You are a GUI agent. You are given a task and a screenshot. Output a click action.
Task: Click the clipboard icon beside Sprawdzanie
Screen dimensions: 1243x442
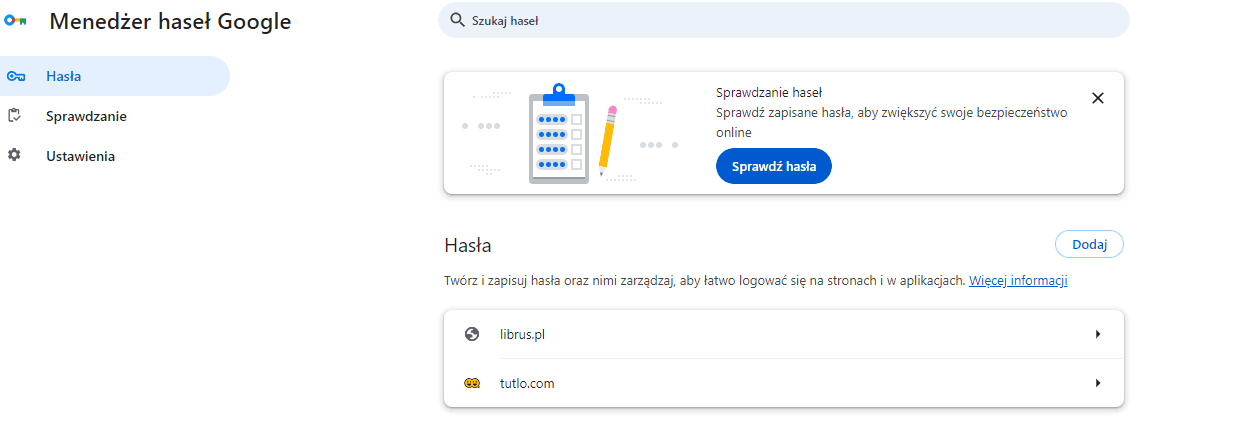coord(14,116)
